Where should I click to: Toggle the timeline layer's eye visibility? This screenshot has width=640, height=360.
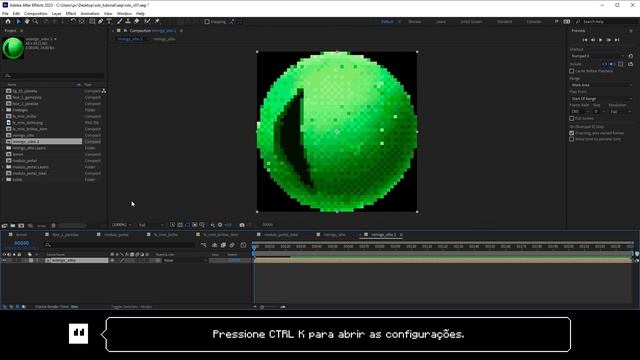coord(4,260)
